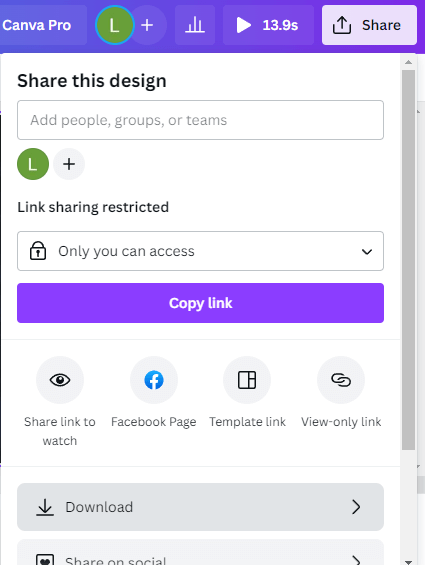Screen dimensions: 425x565
Task: Click the Share link to watch eye icon
Action: (60, 380)
